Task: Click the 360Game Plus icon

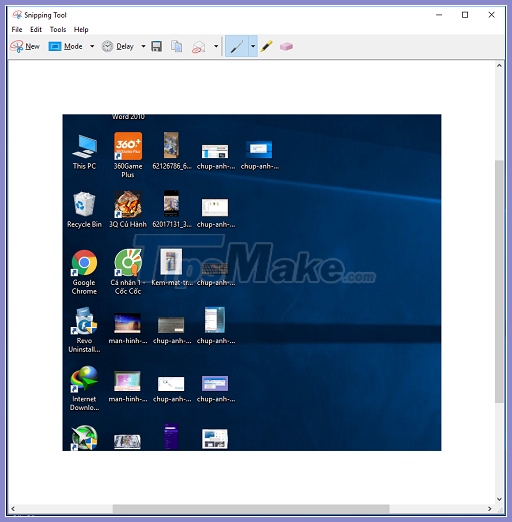Action: click(128, 155)
